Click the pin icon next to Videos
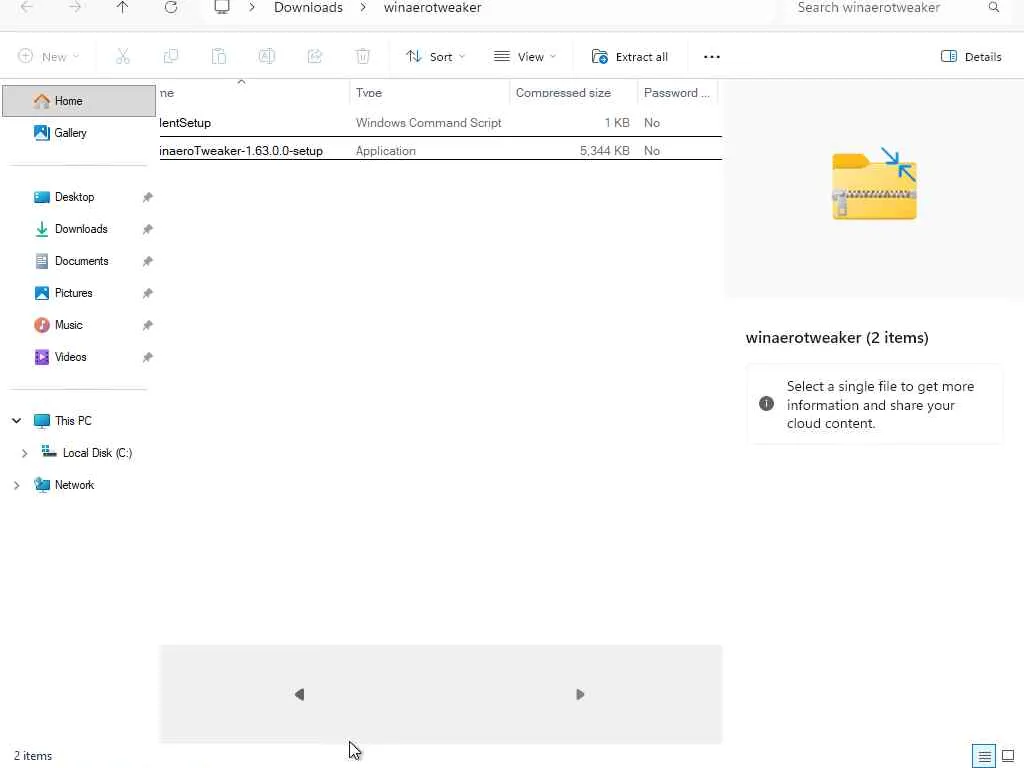Viewport: 1024px width, 768px height. [148, 357]
